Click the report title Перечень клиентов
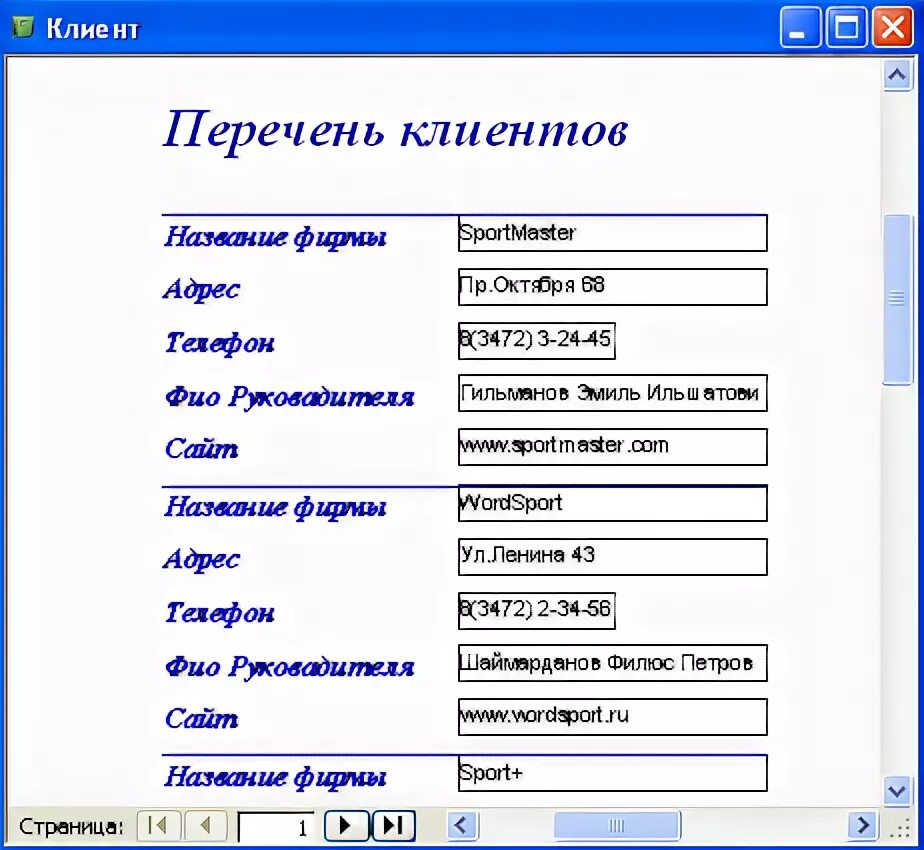Image resolution: width=924 pixels, height=850 pixels. tap(396, 131)
